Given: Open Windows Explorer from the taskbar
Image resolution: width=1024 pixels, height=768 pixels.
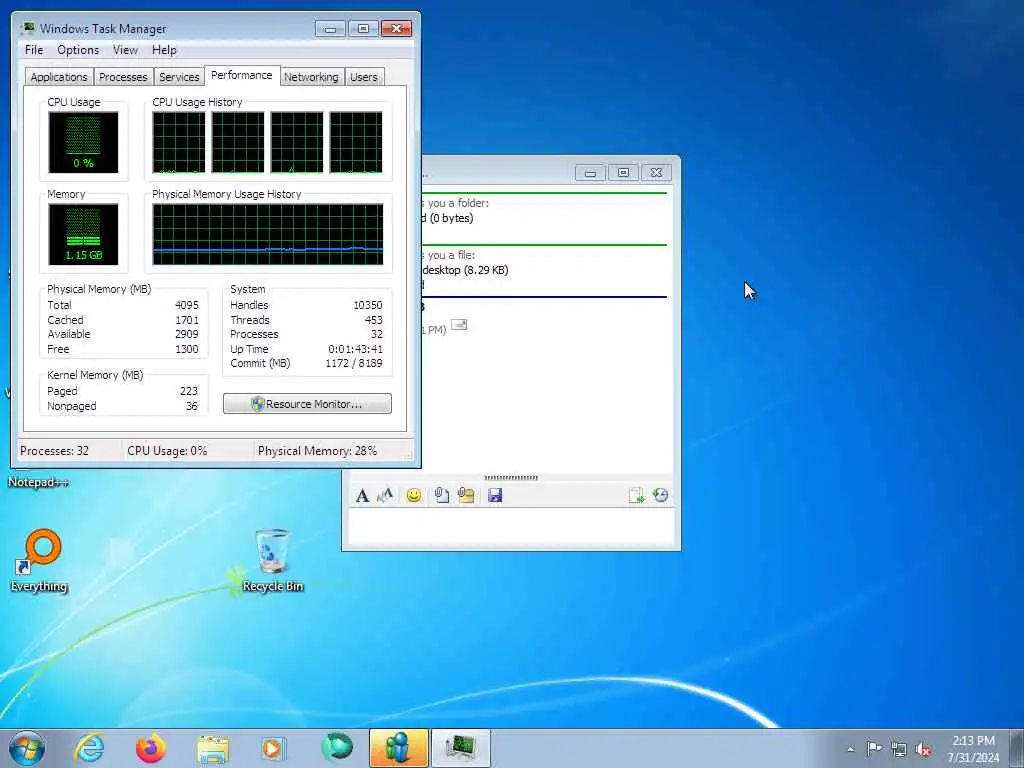Looking at the screenshot, I should click(213, 749).
